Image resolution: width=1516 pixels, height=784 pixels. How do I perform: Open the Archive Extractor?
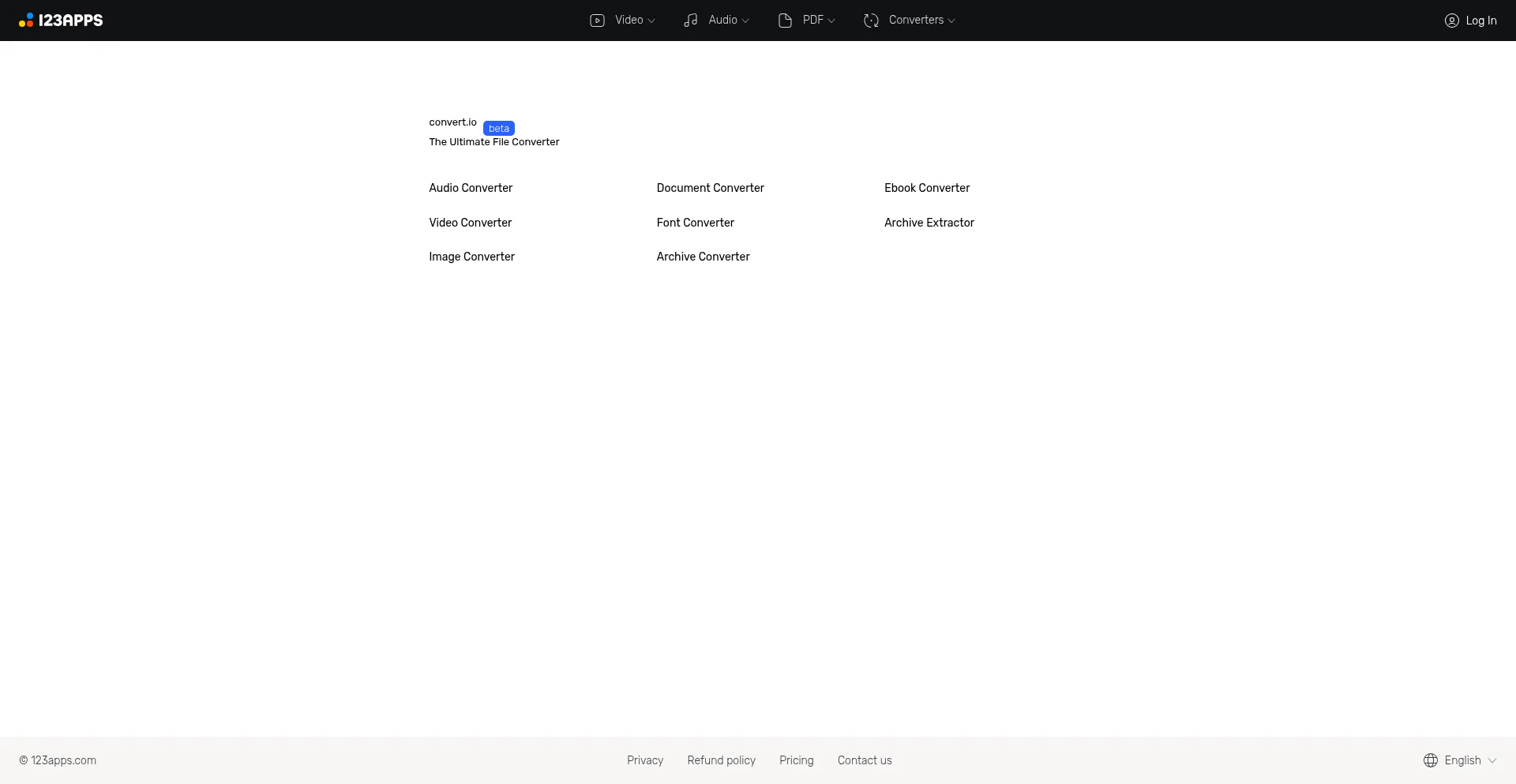click(929, 223)
